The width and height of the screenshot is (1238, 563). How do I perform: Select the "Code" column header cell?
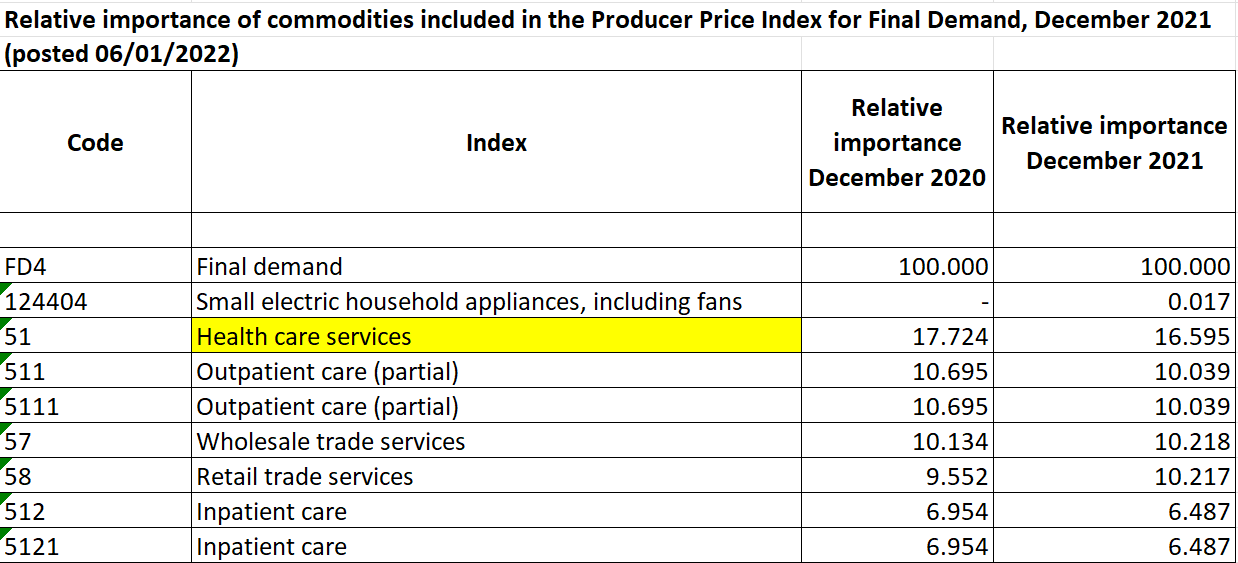click(x=95, y=143)
